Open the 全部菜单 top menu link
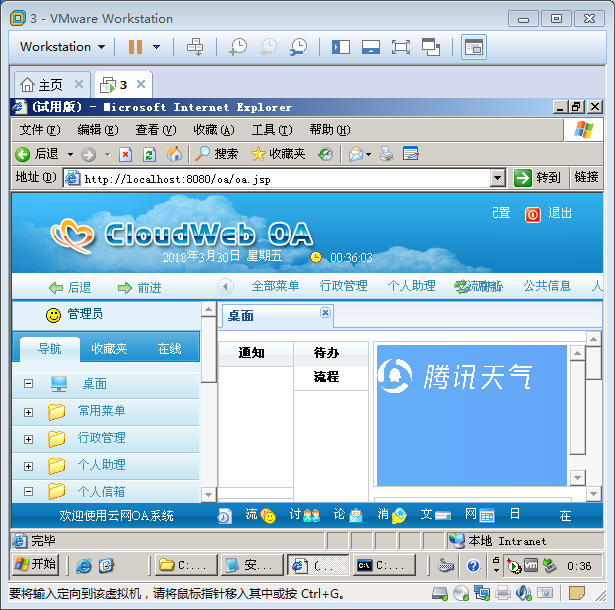615x610 pixels. point(275,286)
